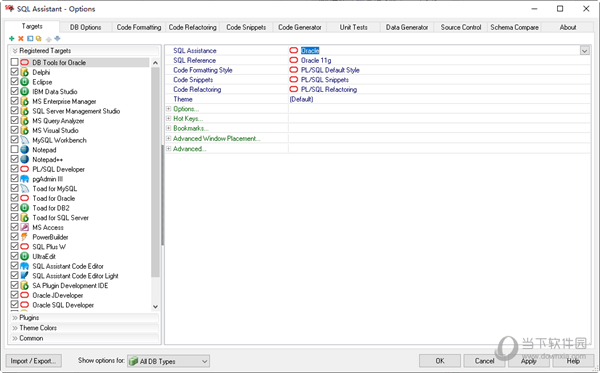Click the SQL Plus W Oracle icon
Screen dimensions: 600x373
(x=24, y=247)
